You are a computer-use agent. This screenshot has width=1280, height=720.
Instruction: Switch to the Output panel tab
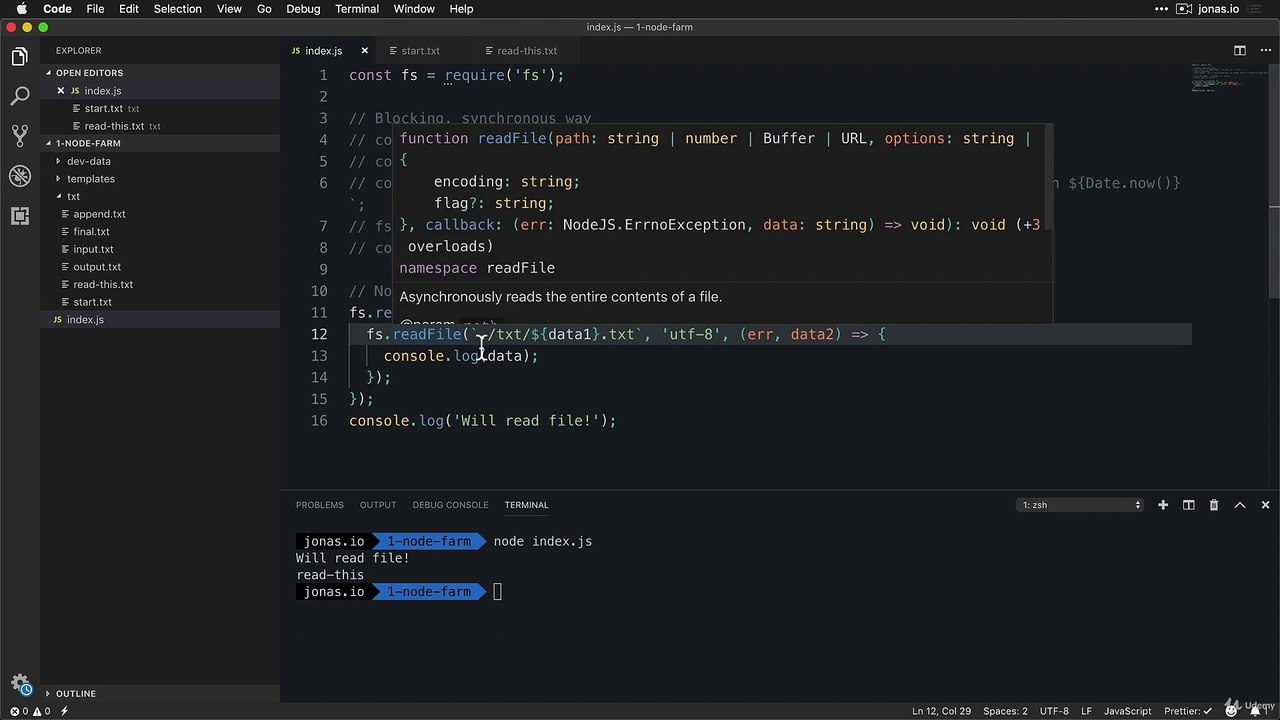[x=378, y=505]
